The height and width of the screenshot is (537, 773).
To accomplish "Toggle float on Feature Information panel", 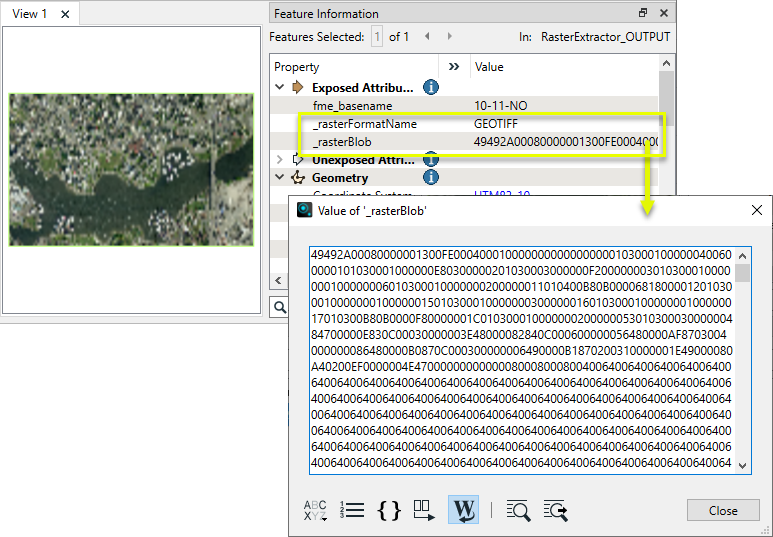I will point(643,14).
